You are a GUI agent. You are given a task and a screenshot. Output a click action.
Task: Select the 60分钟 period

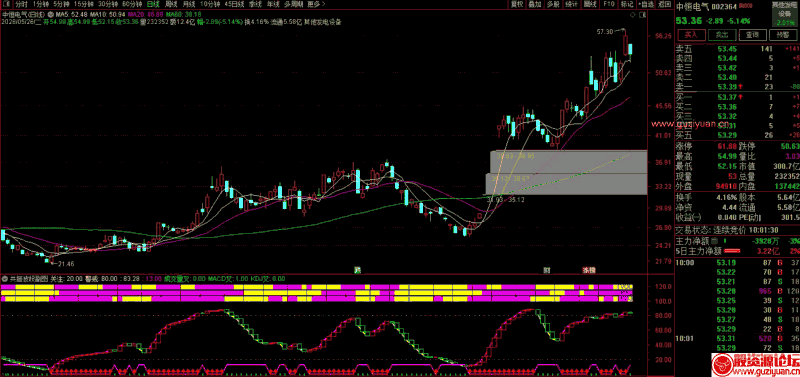[x=132, y=5]
